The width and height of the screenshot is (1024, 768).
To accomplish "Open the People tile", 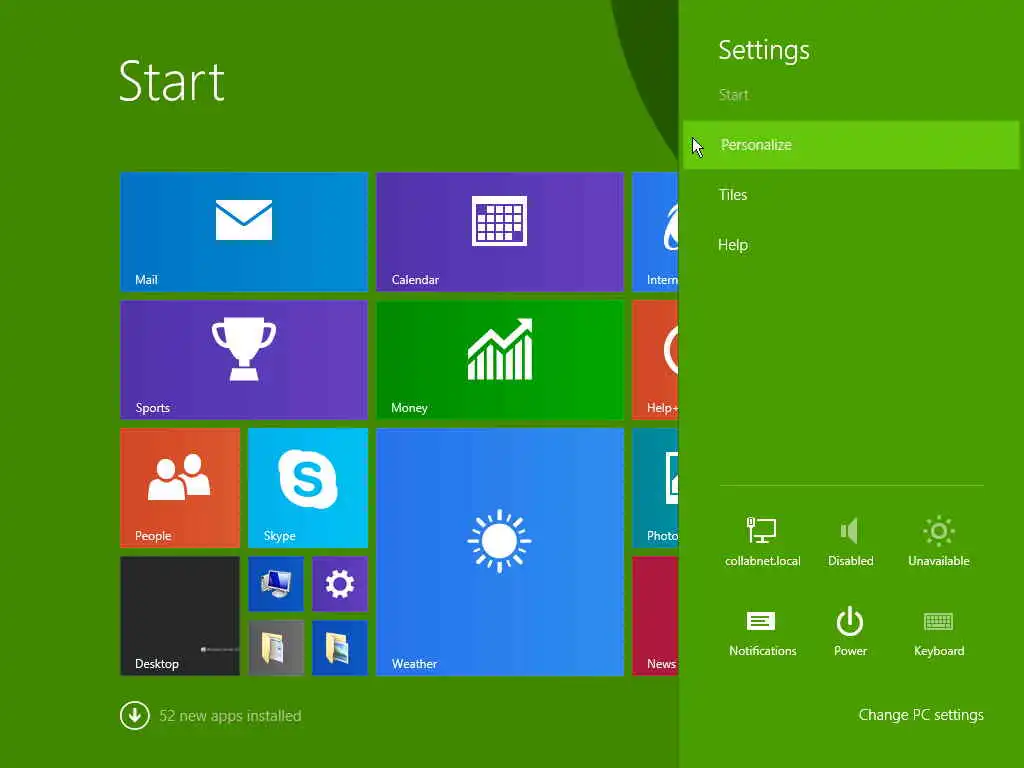I will tap(180, 488).
